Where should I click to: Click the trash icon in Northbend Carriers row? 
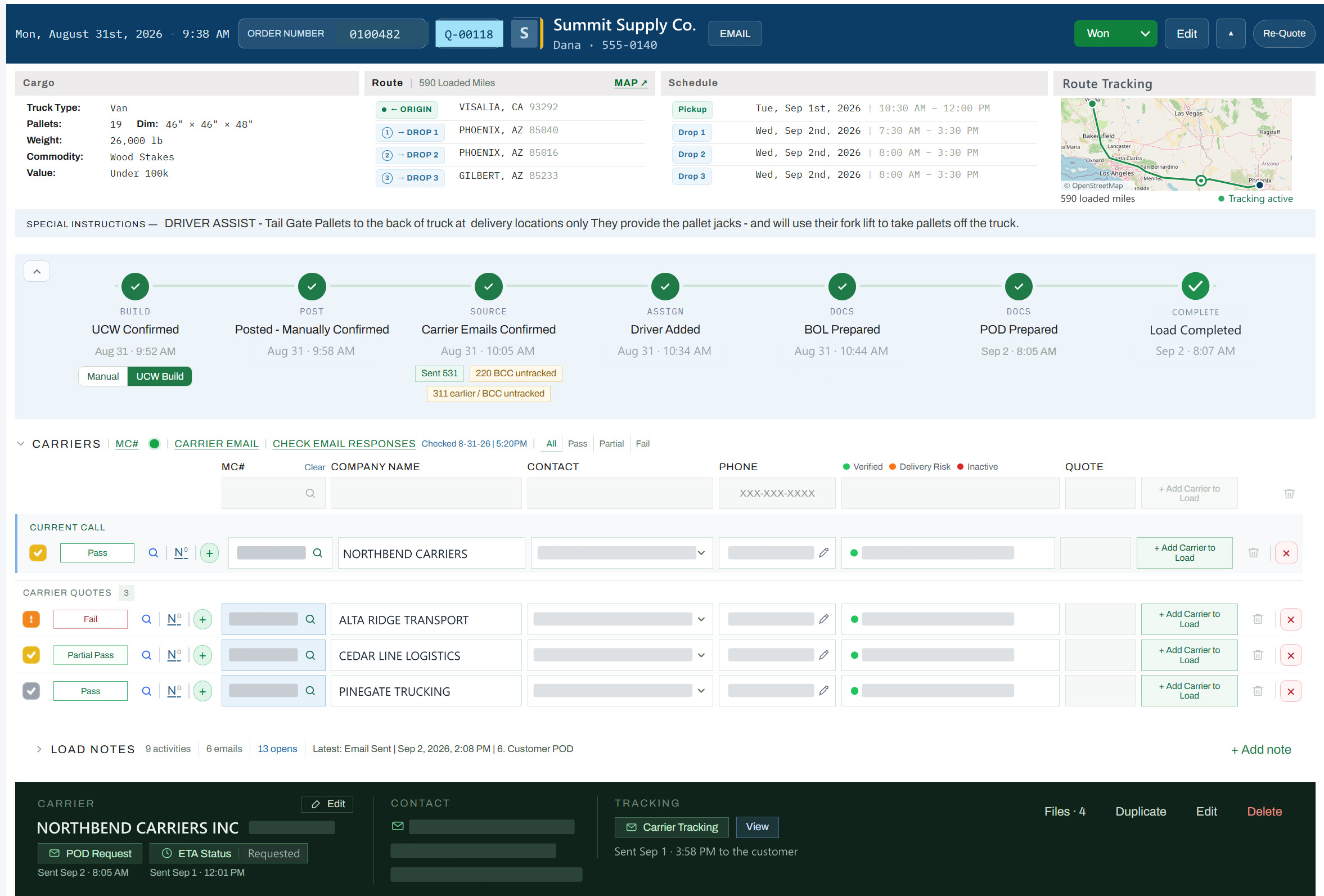pyautogui.click(x=1253, y=552)
